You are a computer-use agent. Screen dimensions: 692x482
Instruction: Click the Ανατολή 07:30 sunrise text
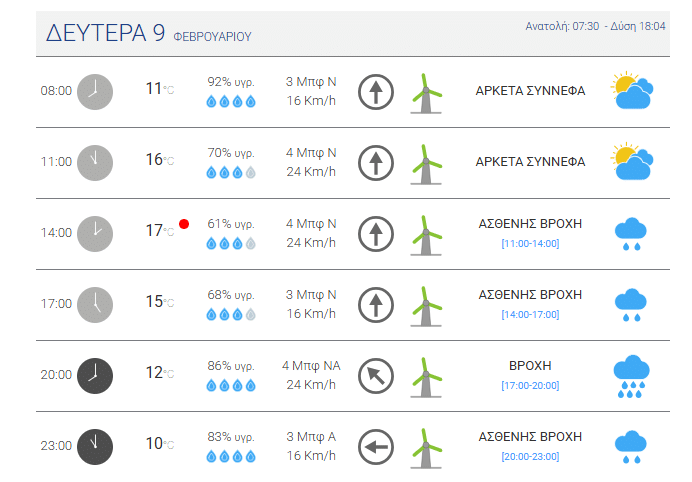562,26
